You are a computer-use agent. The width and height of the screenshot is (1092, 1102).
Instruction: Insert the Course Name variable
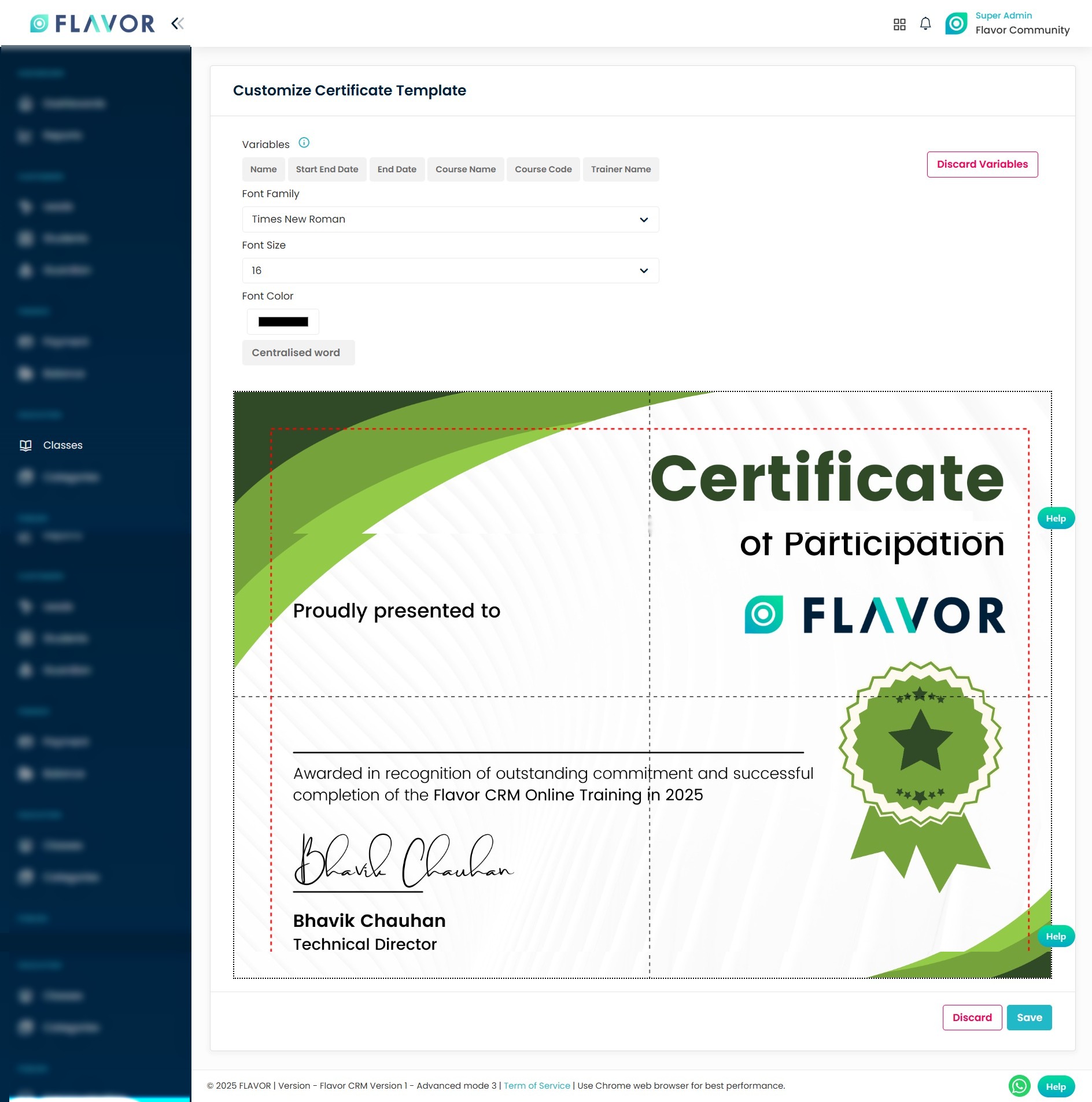pyautogui.click(x=465, y=169)
